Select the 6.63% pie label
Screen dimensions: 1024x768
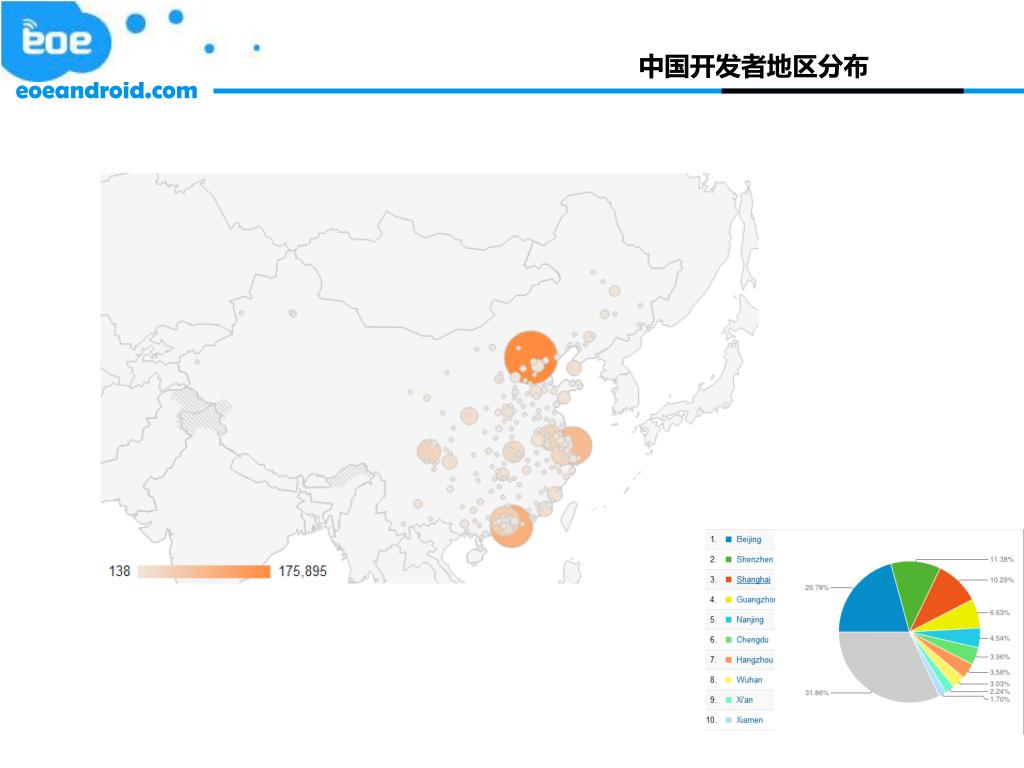point(1000,613)
